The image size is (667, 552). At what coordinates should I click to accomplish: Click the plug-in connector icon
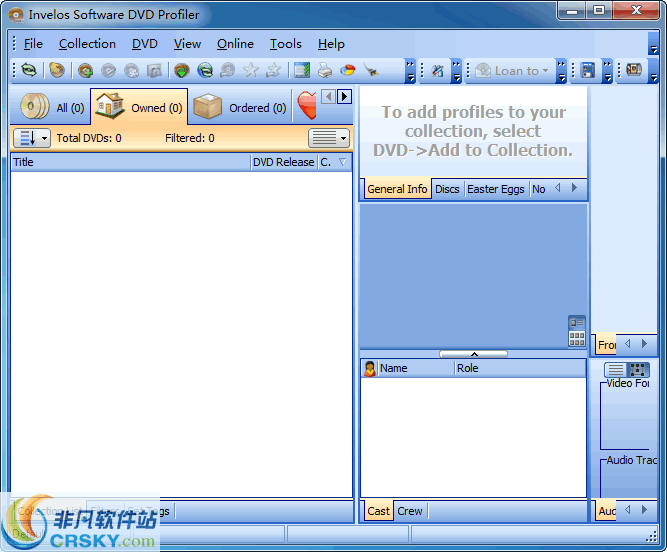[x=371, y=70]
